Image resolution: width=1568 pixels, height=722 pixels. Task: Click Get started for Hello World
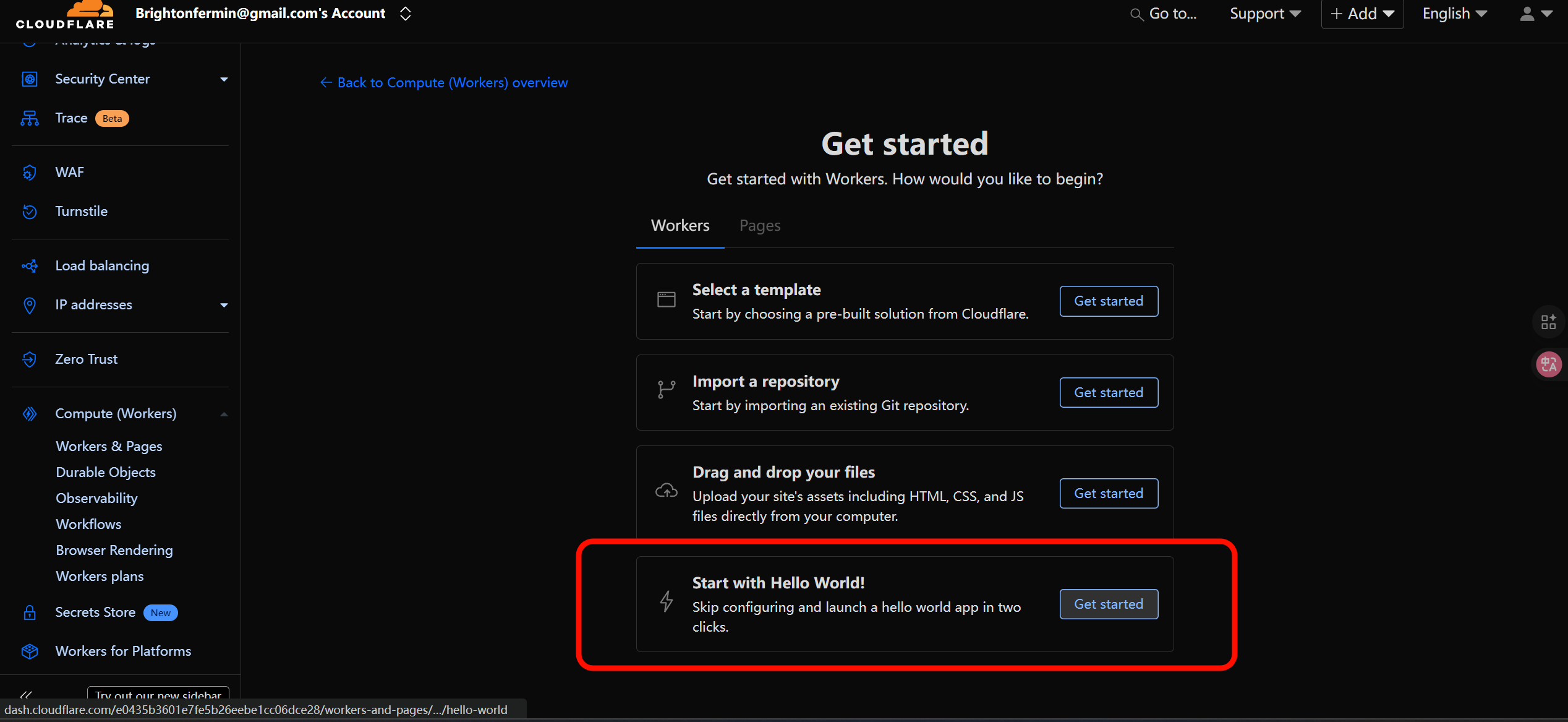click(1108, 604)
